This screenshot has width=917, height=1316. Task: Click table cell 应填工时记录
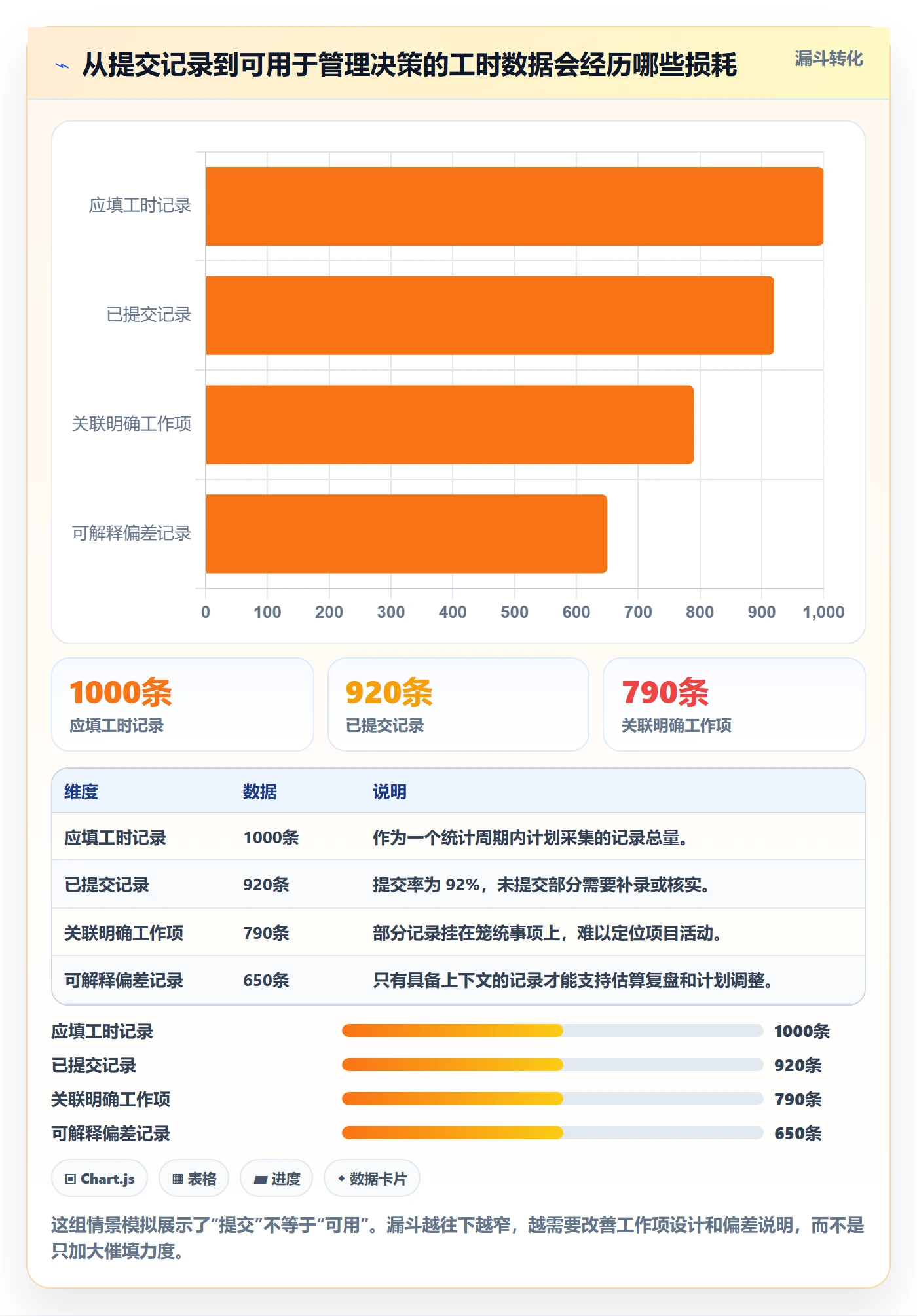[115, 837]
